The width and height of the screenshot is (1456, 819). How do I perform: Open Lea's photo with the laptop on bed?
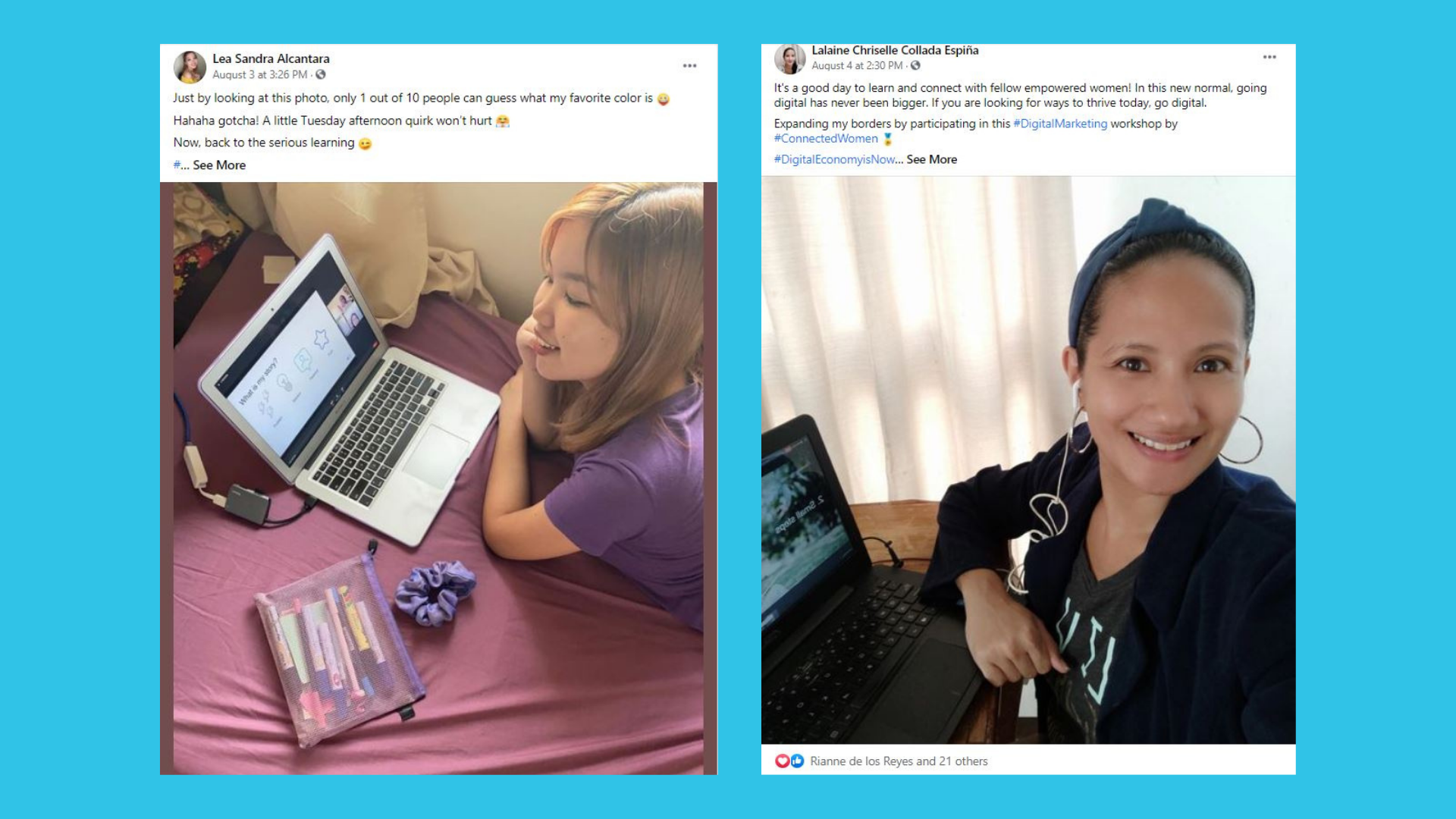click(x=438, y=478)
